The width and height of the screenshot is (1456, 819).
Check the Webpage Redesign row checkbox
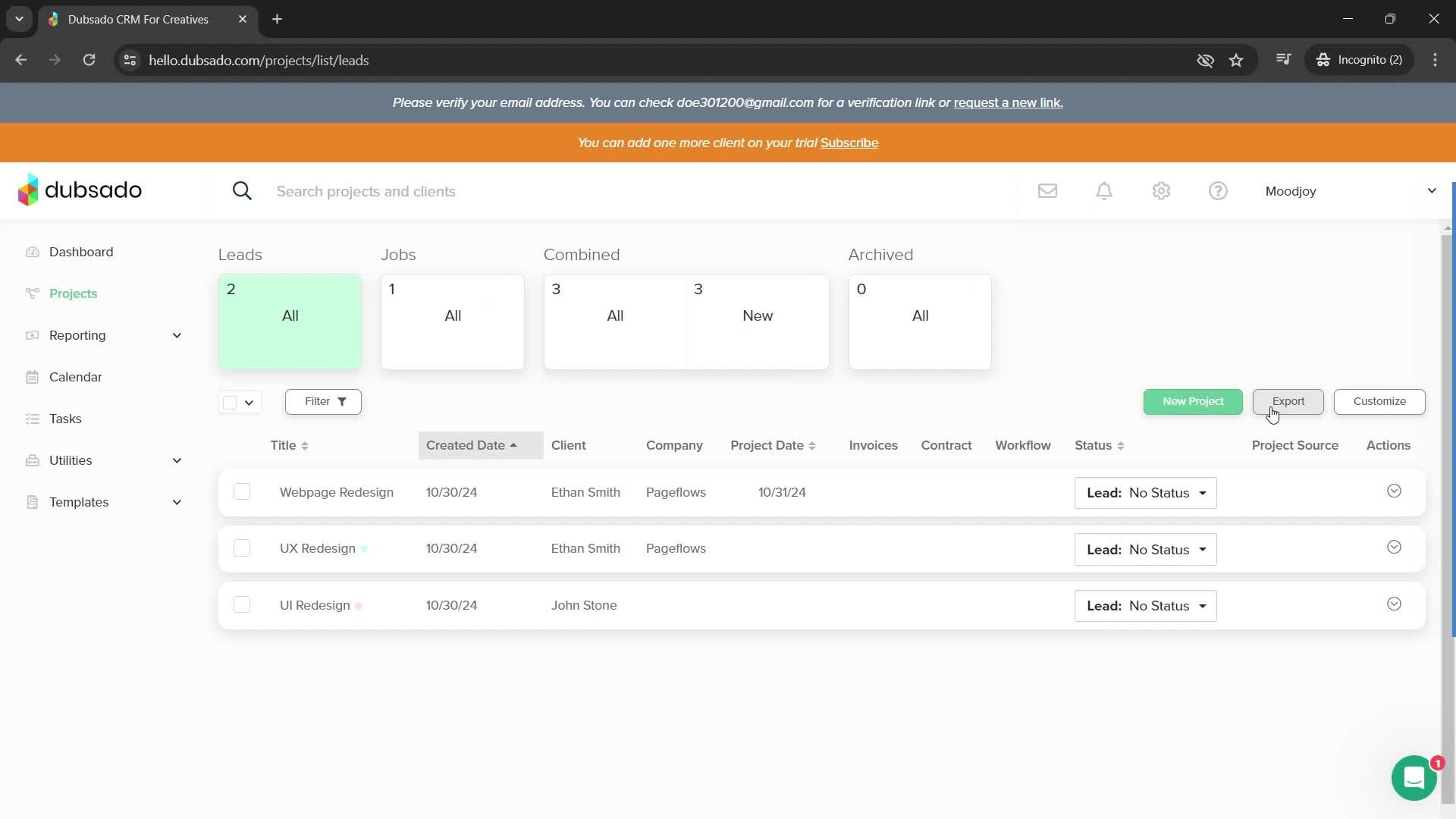[242, 492]
